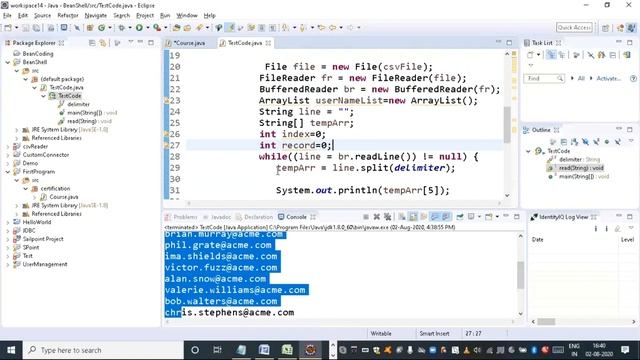Click the Activate... link in Task List
Screen dimensions: 640x360
(609, 78)
